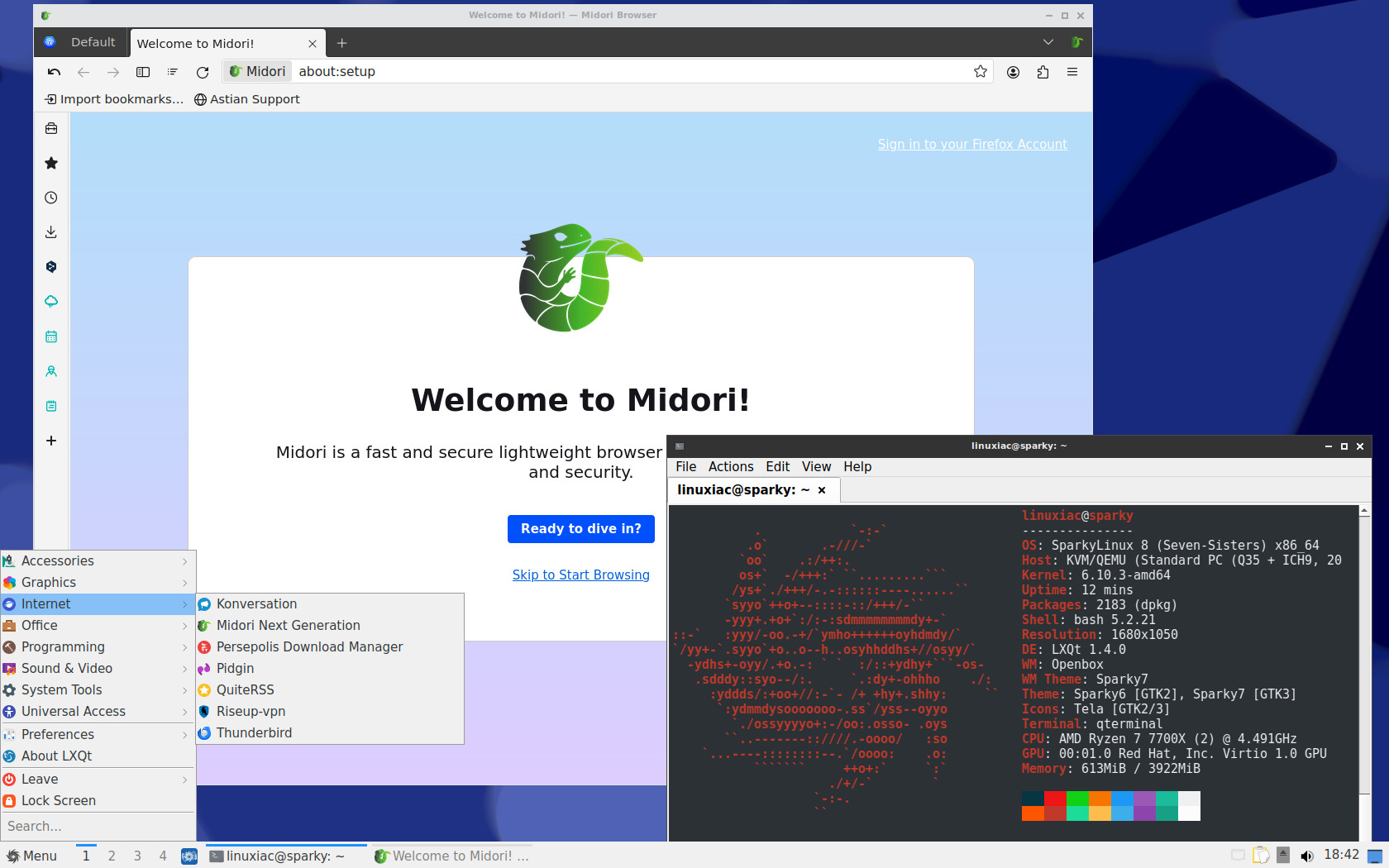The width and height of the screenshot is (1389, 868).
Task: Launch Konversation from Internet submenu
Action: point(330,604)
